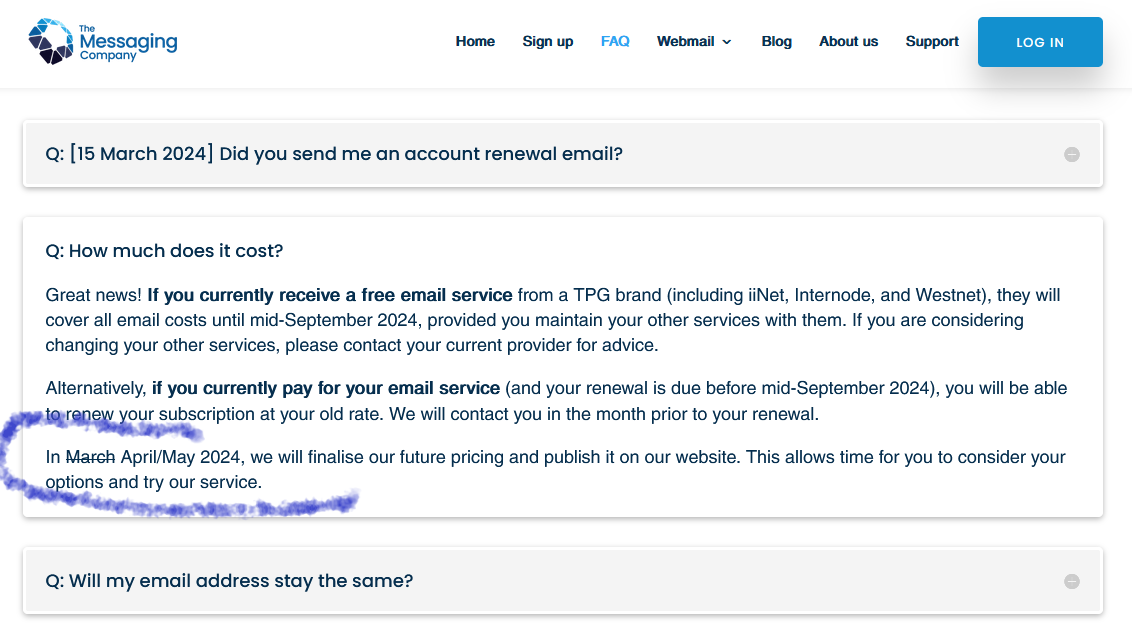Open the Blog section
The height and width of the screenshot is (630, 1132).
point(776,41)
